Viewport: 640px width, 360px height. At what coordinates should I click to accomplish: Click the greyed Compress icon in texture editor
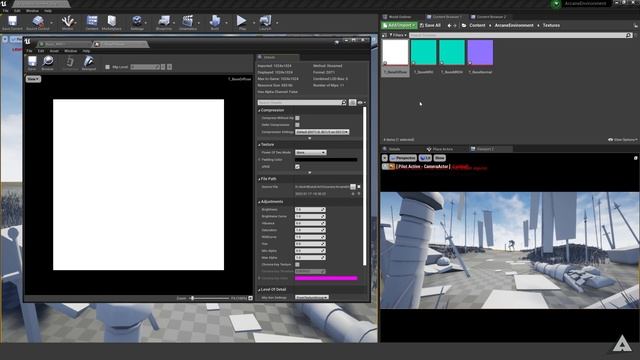pyautogui.click(x=70, y=63)
